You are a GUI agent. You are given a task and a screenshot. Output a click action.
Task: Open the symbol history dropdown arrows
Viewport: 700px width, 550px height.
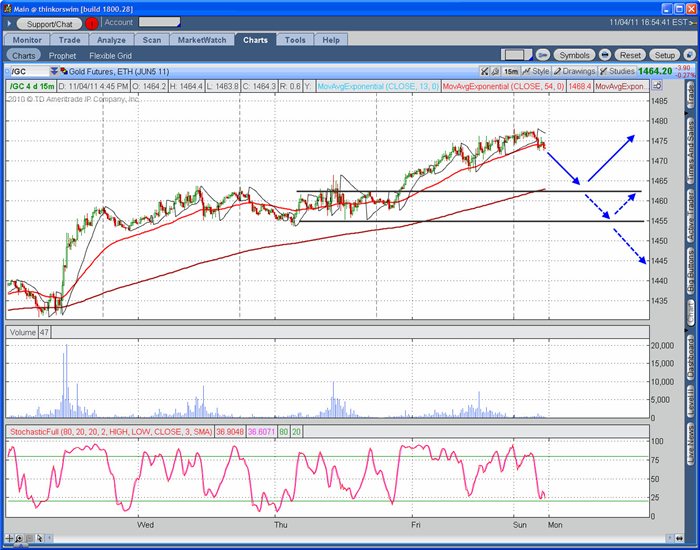54,71
